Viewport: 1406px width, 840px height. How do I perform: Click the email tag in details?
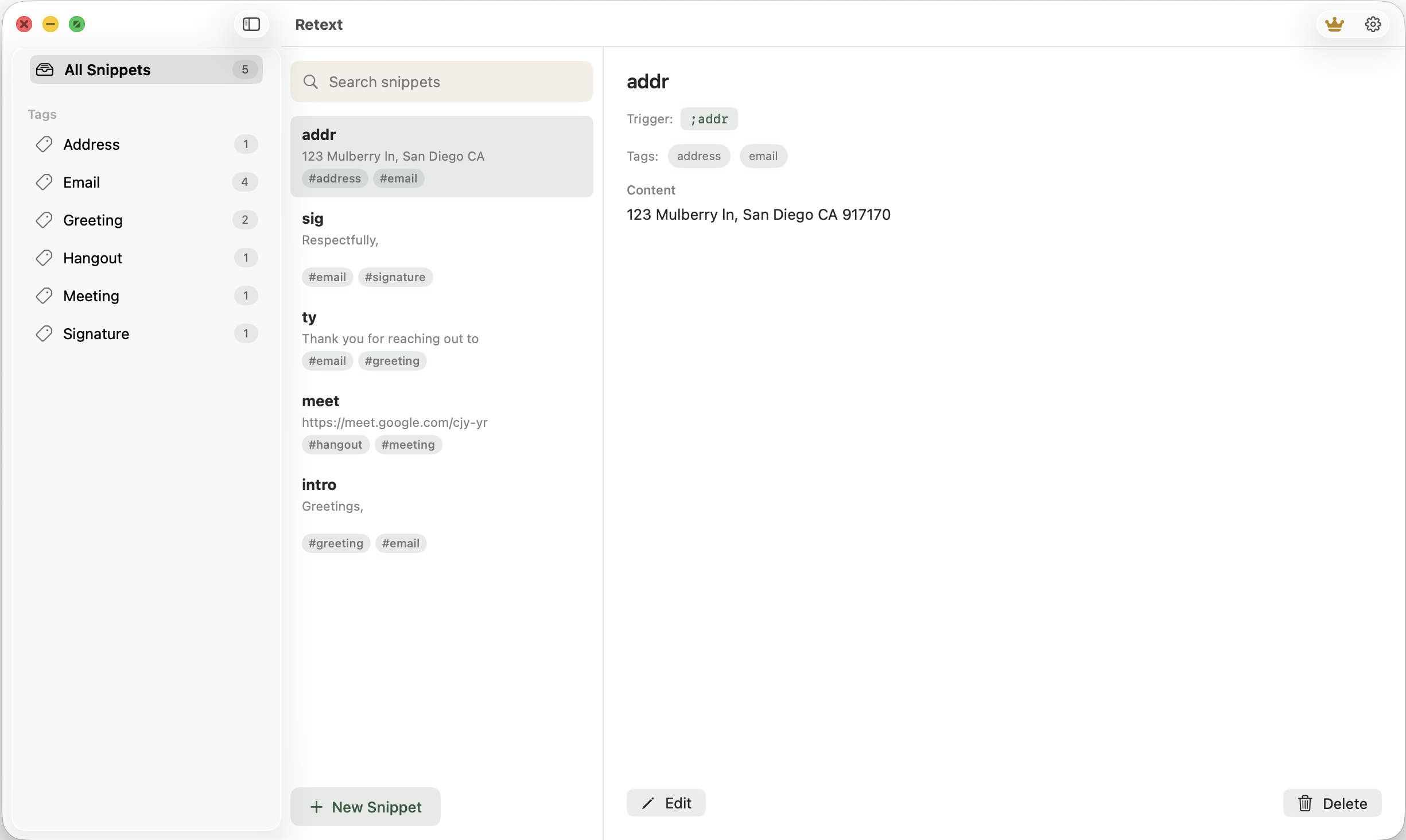click(x=763, y=156)
